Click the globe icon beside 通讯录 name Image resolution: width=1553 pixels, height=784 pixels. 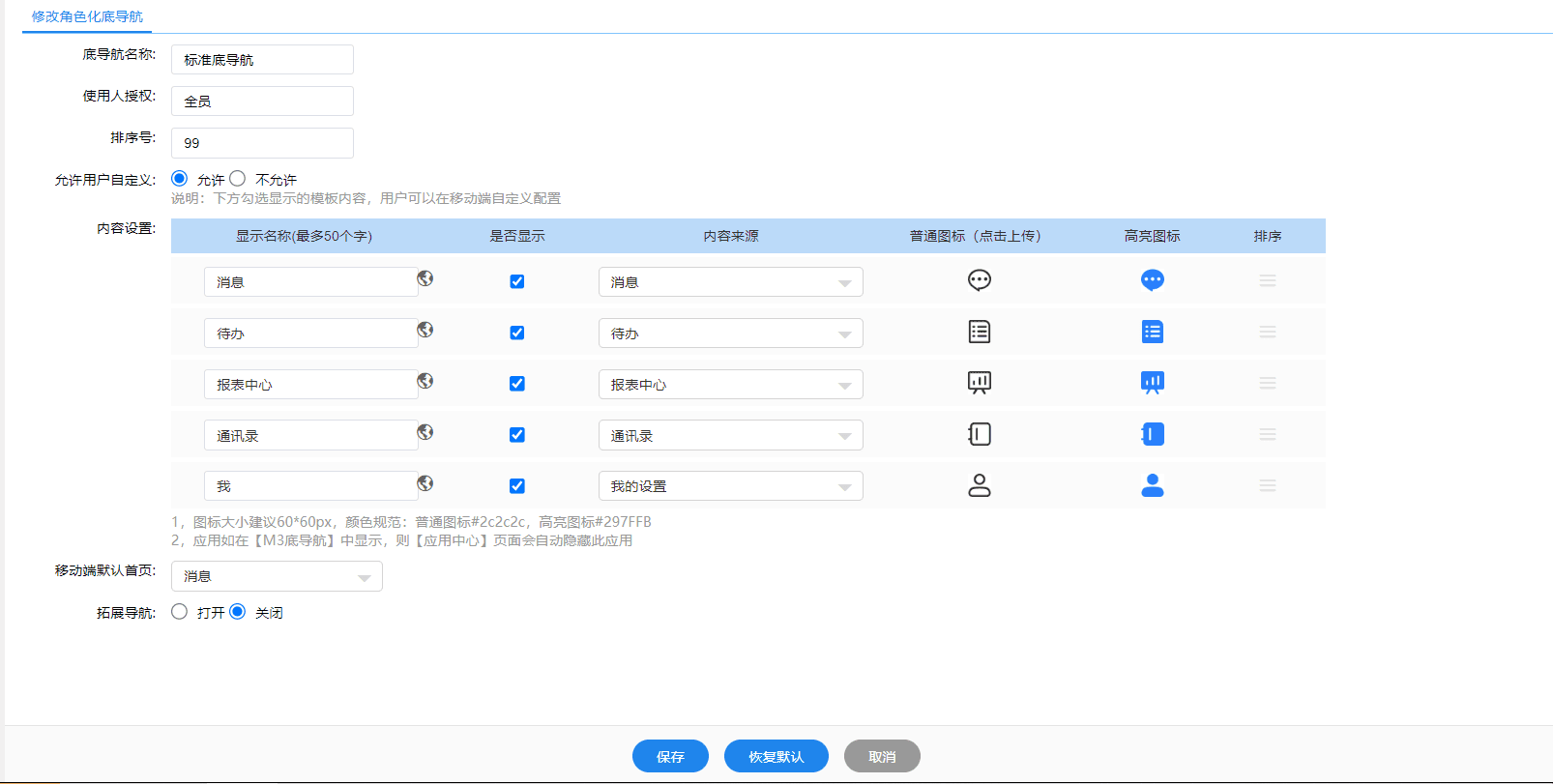tap(425, 432)
